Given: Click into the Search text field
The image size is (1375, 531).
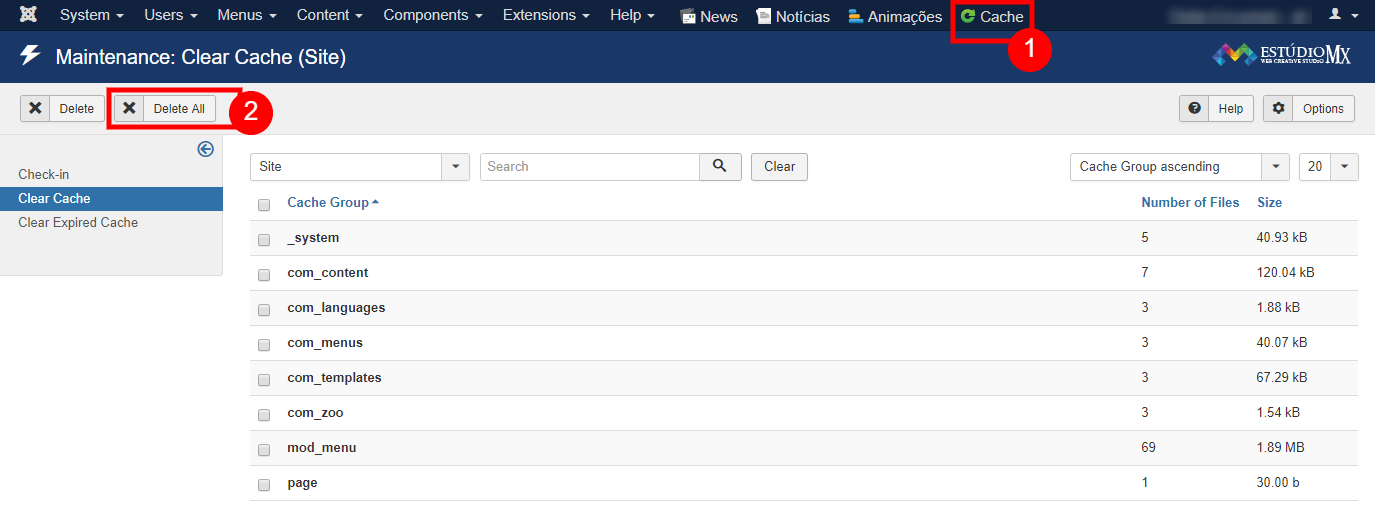Looking at the screenshot, I should click(x=589, y=167).
